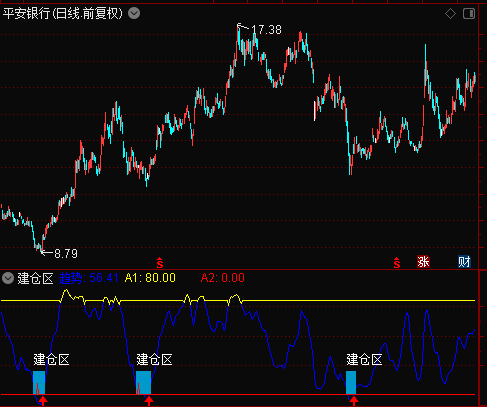
Task: Click the third blue 建仓区 bar
Action: point(351,383)
